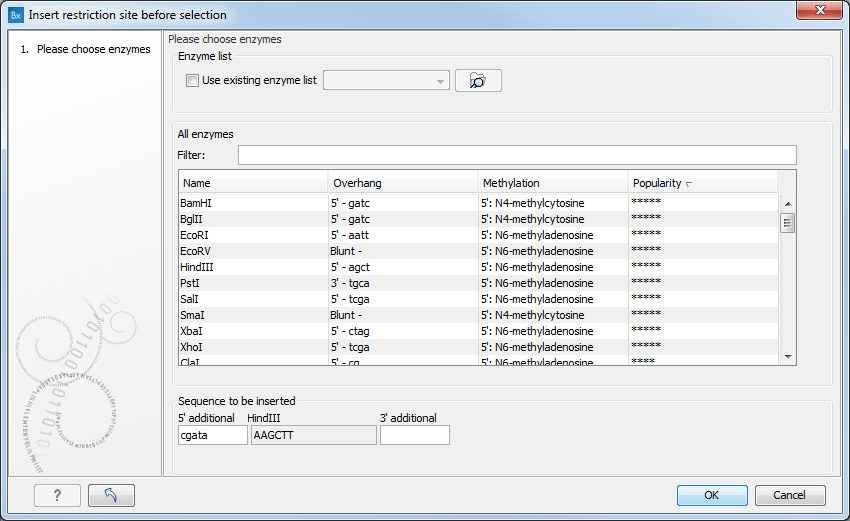Click the reset arrow button
This screenshot has width=850, height=521.
click(111, 495)
